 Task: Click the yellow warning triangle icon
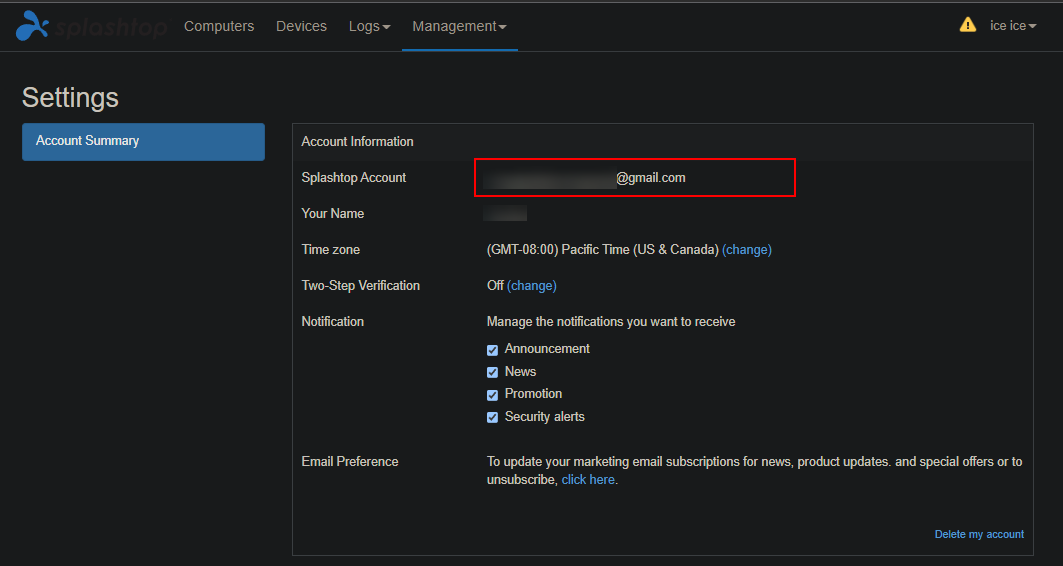pyautogui.click(x=967, y=25)
